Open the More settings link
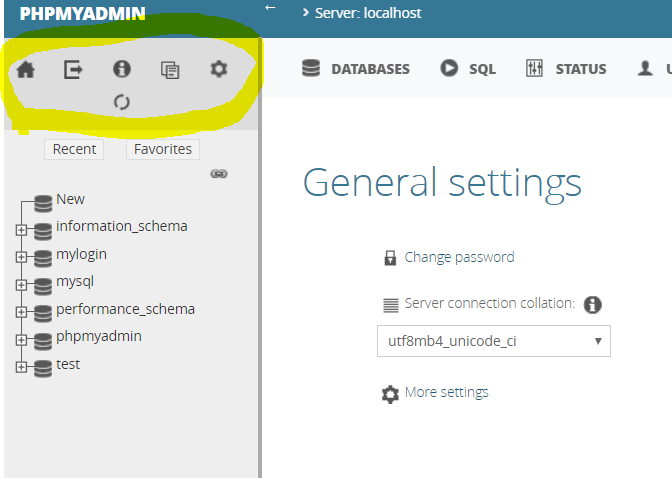This screenshot has width=672, height=478. [x=447, y=392]
